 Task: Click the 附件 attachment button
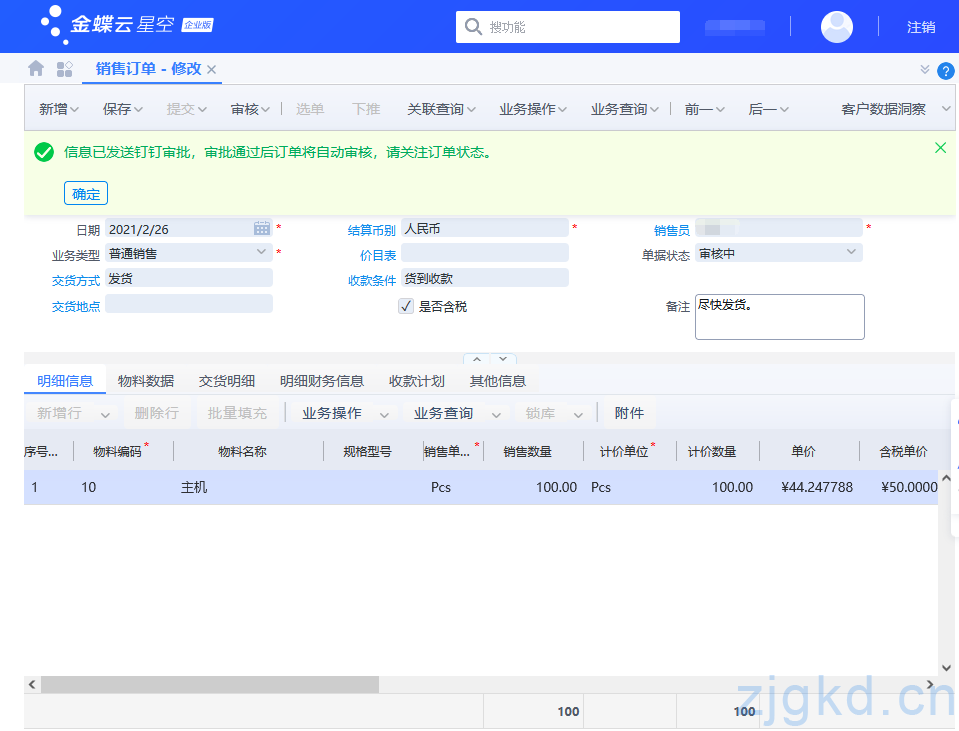coord(629,413)
